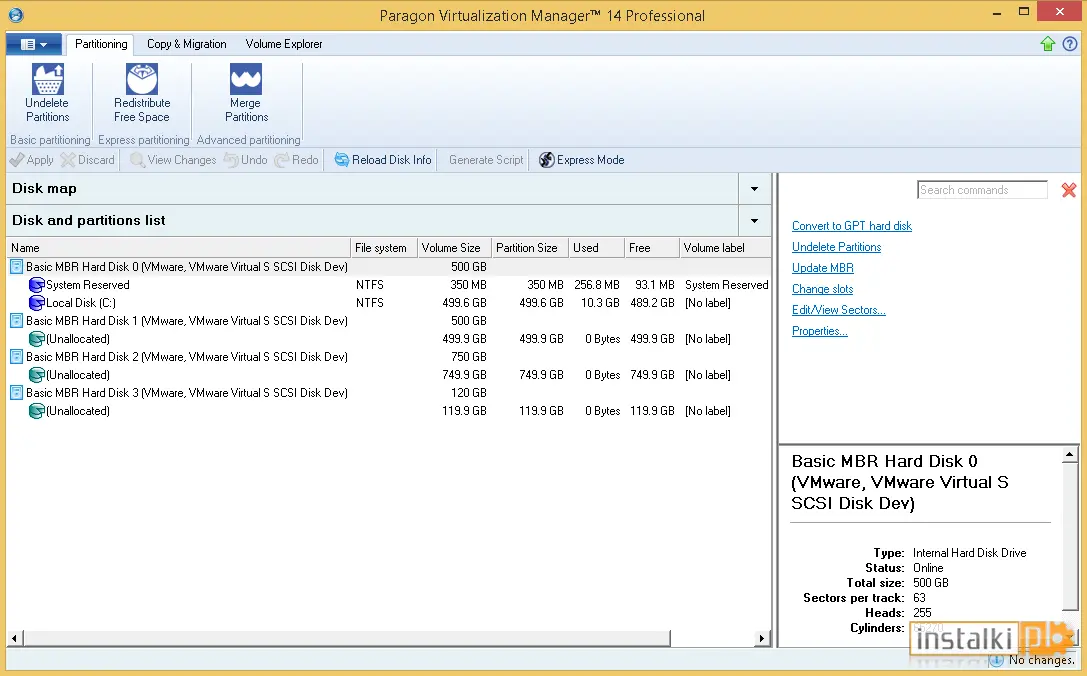Click the horizontal scrollbar left arrow
This screenshot has width=1087, height=676.
click(14, 639)
